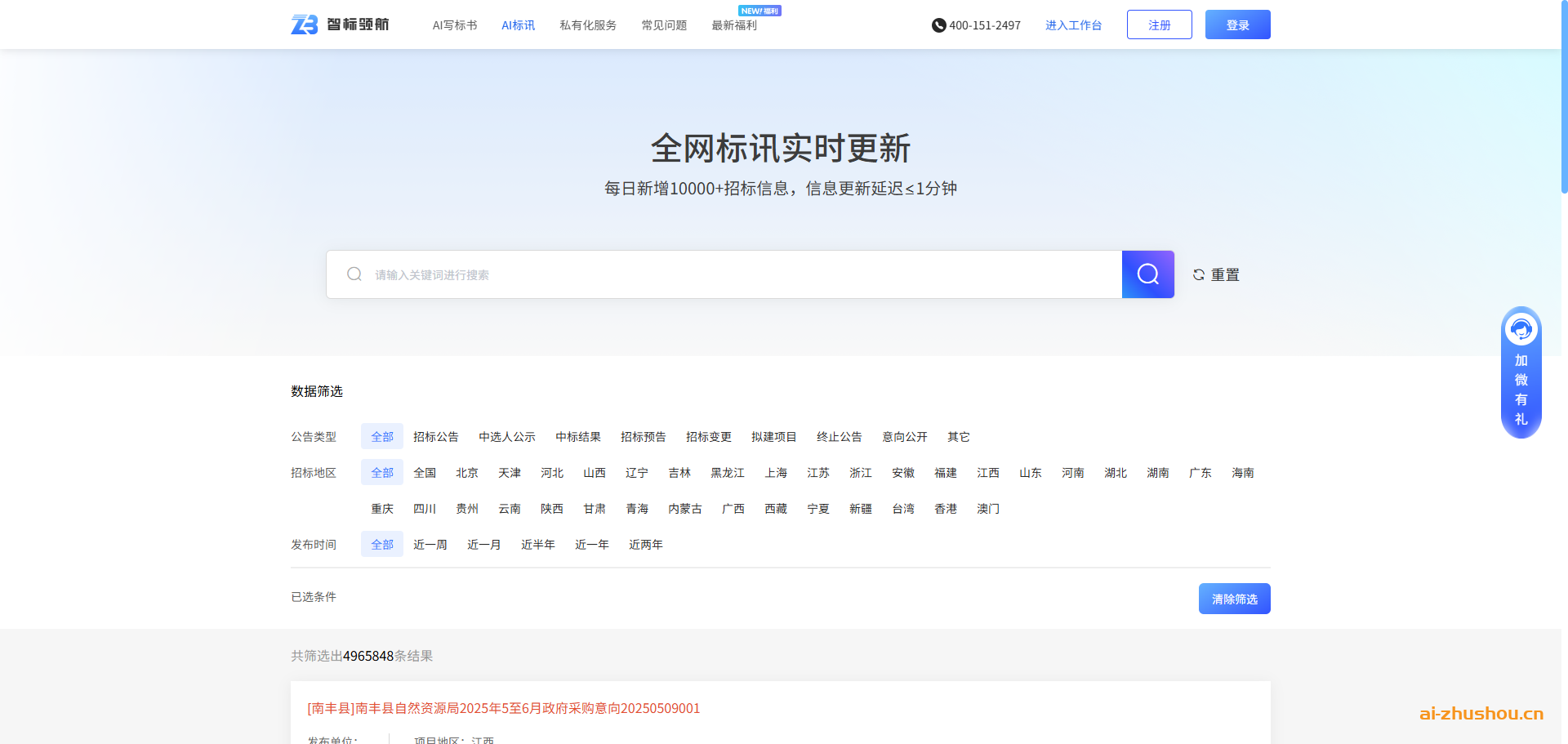The image size is (1568, 744).
Task: Select the 招标公告 announcement type filter
Action: [x=435, y=436]
